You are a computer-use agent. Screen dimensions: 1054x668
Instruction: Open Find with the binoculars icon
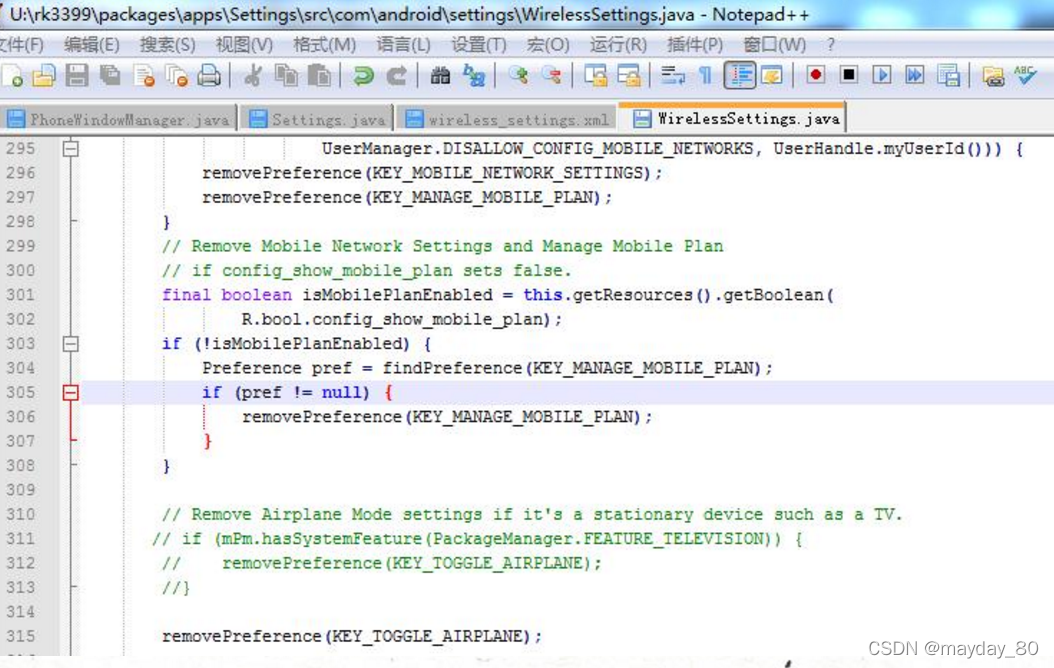(440, 75)
